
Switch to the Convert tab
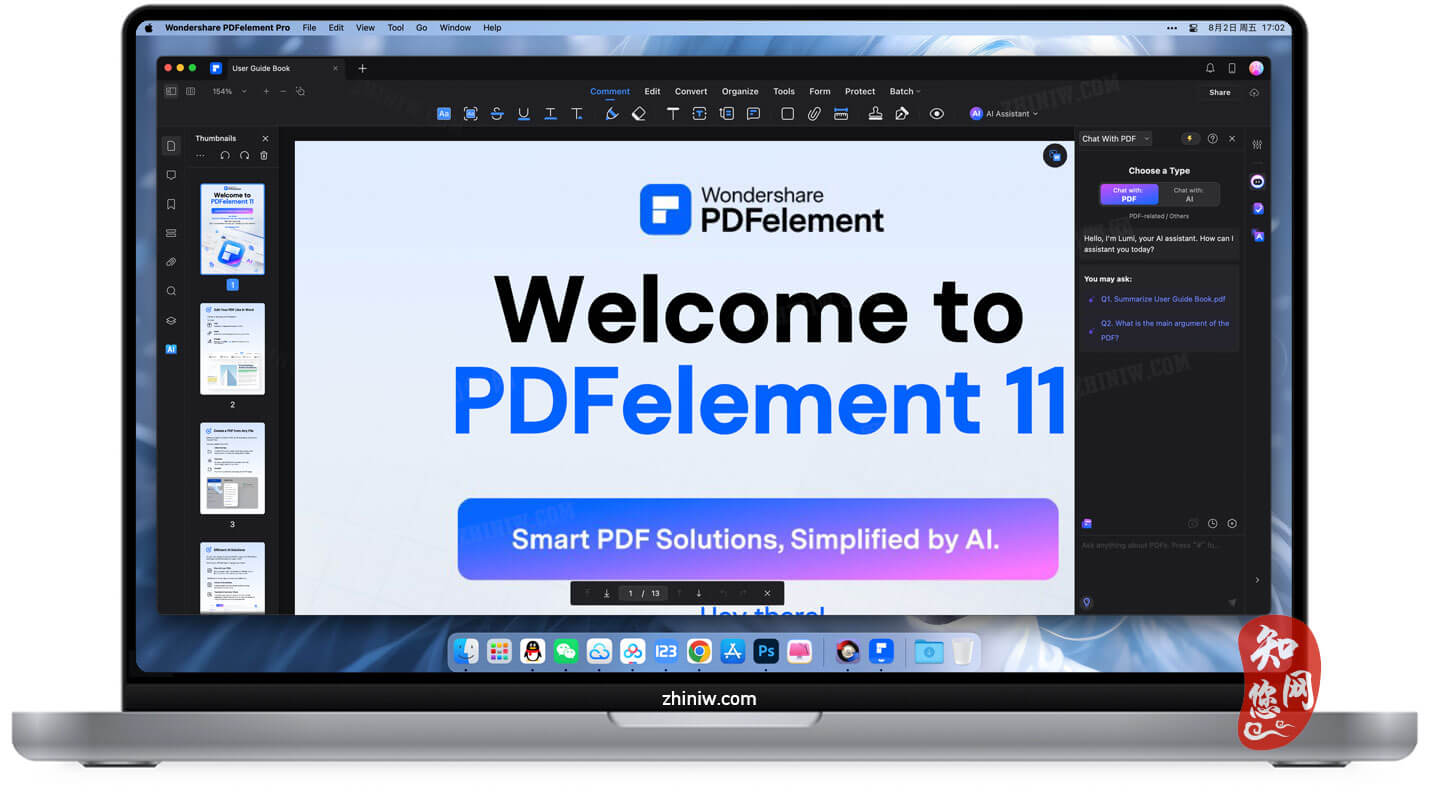click(x=691, y=91)
